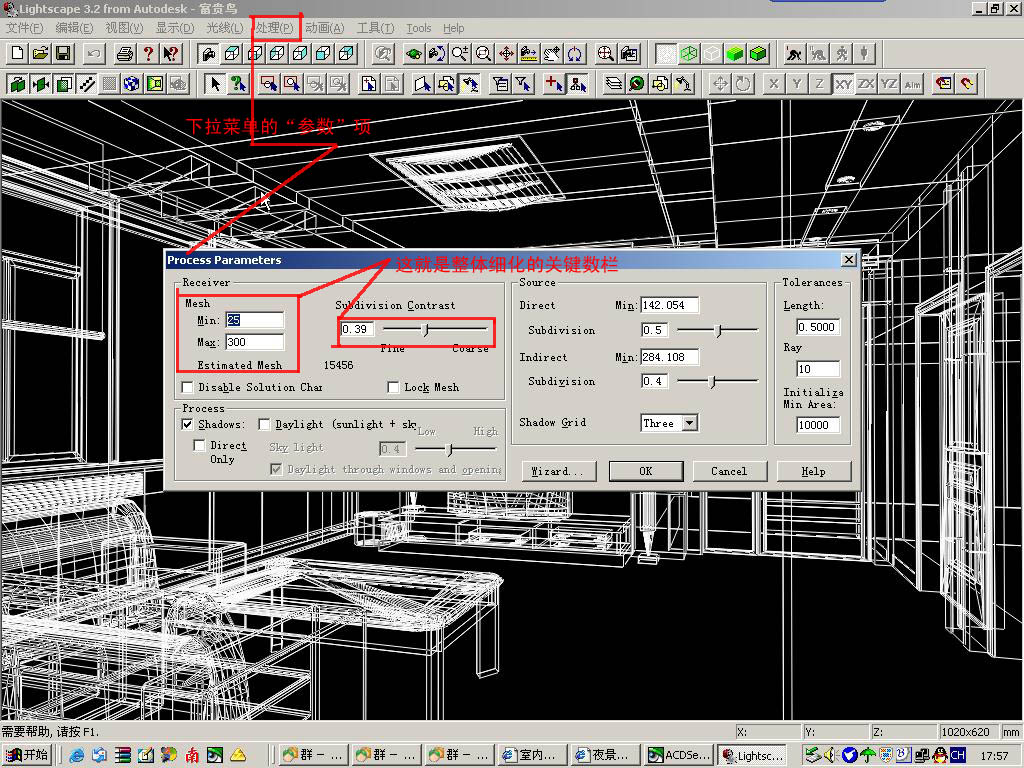
Task: Click the Subdivision Contrast slider handle
Action: pos(426,329)
